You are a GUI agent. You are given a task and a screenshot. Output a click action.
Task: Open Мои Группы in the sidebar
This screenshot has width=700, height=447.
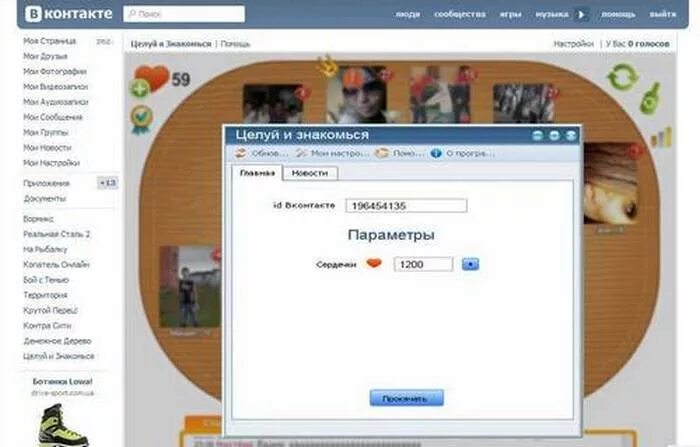point(46,133)
